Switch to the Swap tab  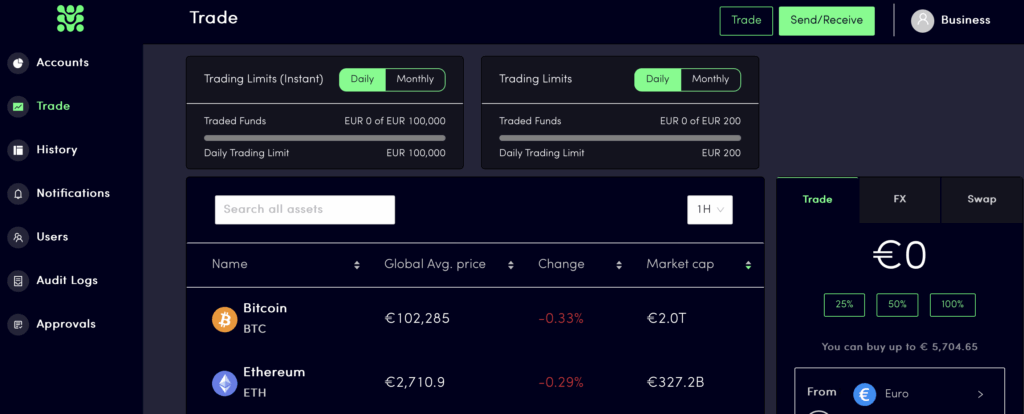click(x=982, y=200)
